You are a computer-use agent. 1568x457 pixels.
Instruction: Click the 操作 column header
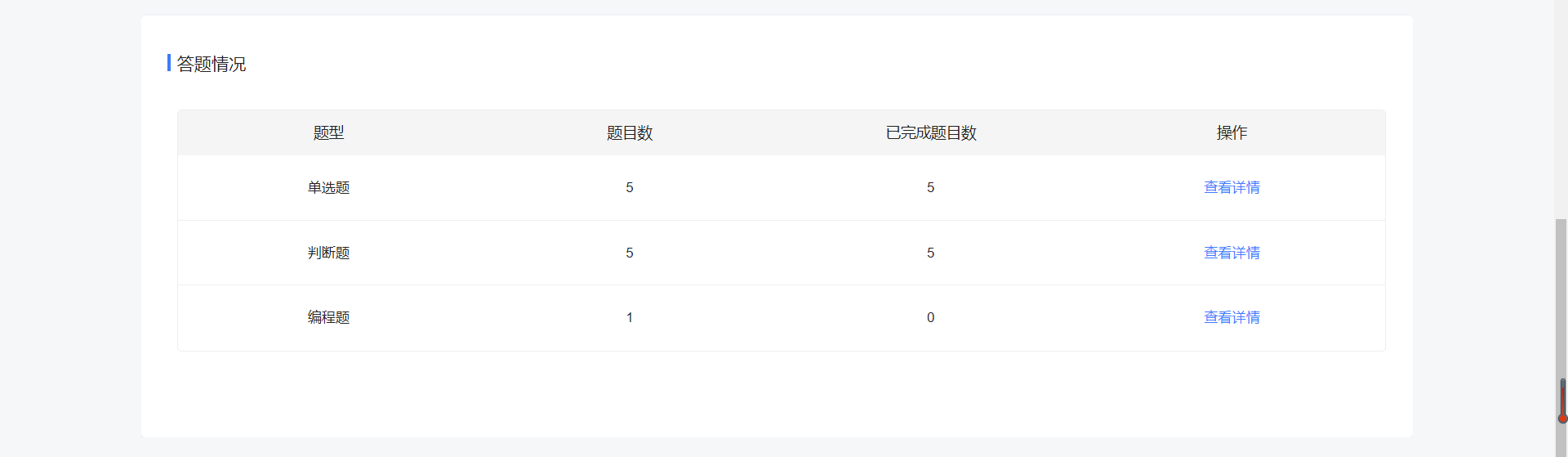click(1232, 132)
